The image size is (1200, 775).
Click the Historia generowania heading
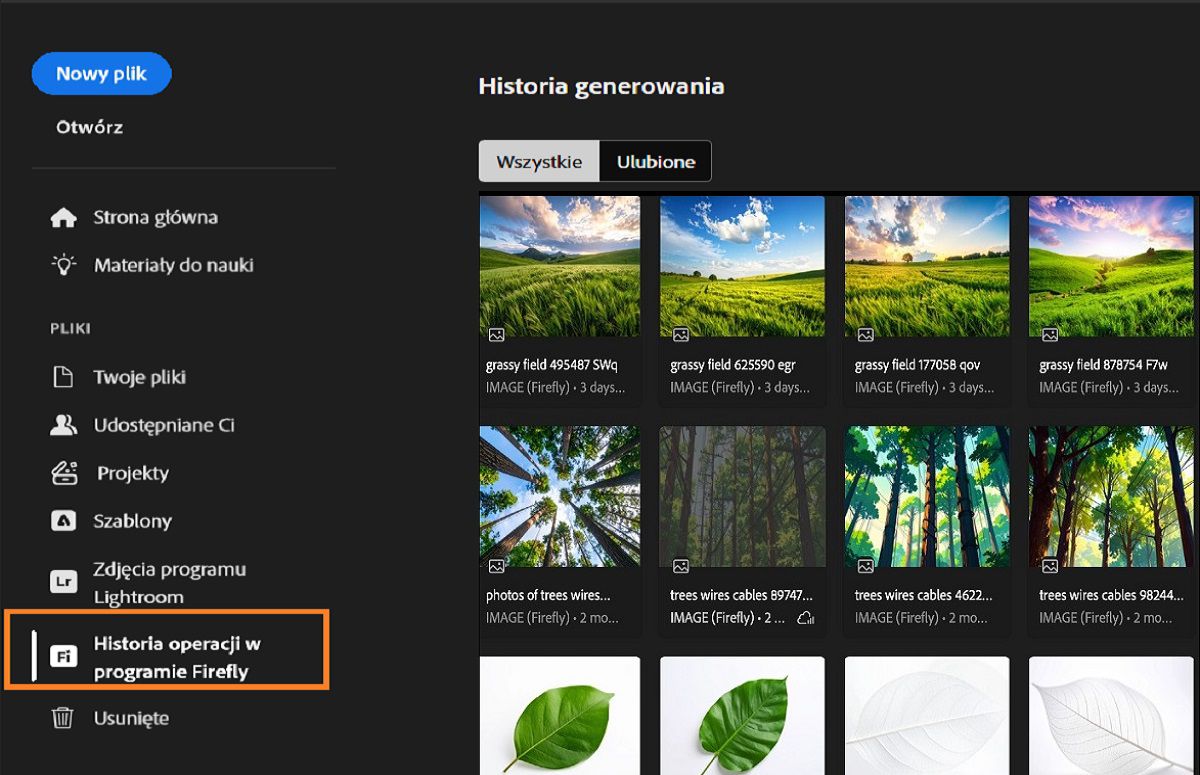pyautogui.click(x=601, y=86)
